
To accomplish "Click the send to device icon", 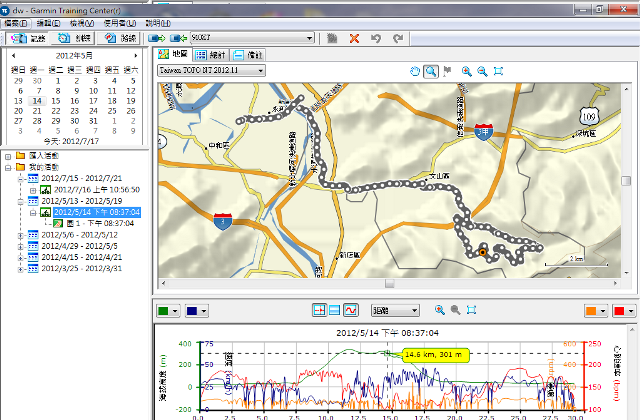I will [156, 38].
